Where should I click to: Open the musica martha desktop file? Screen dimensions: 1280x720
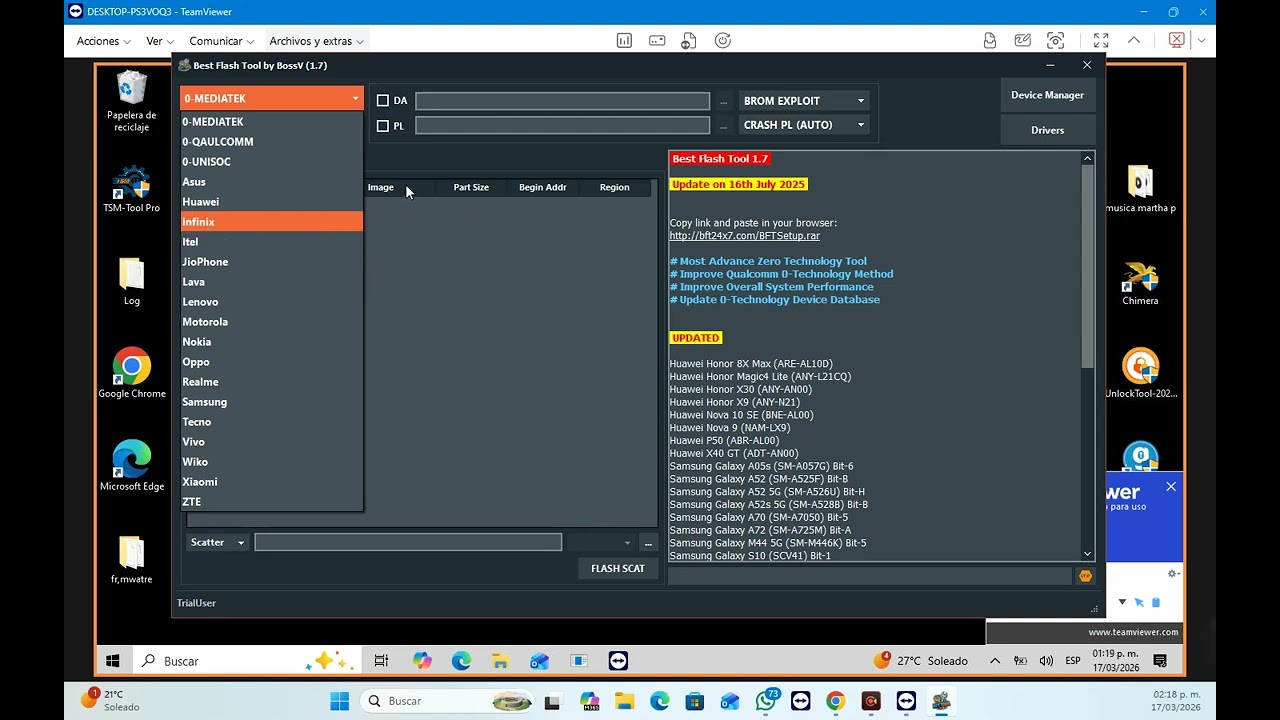pos(1140,190)
